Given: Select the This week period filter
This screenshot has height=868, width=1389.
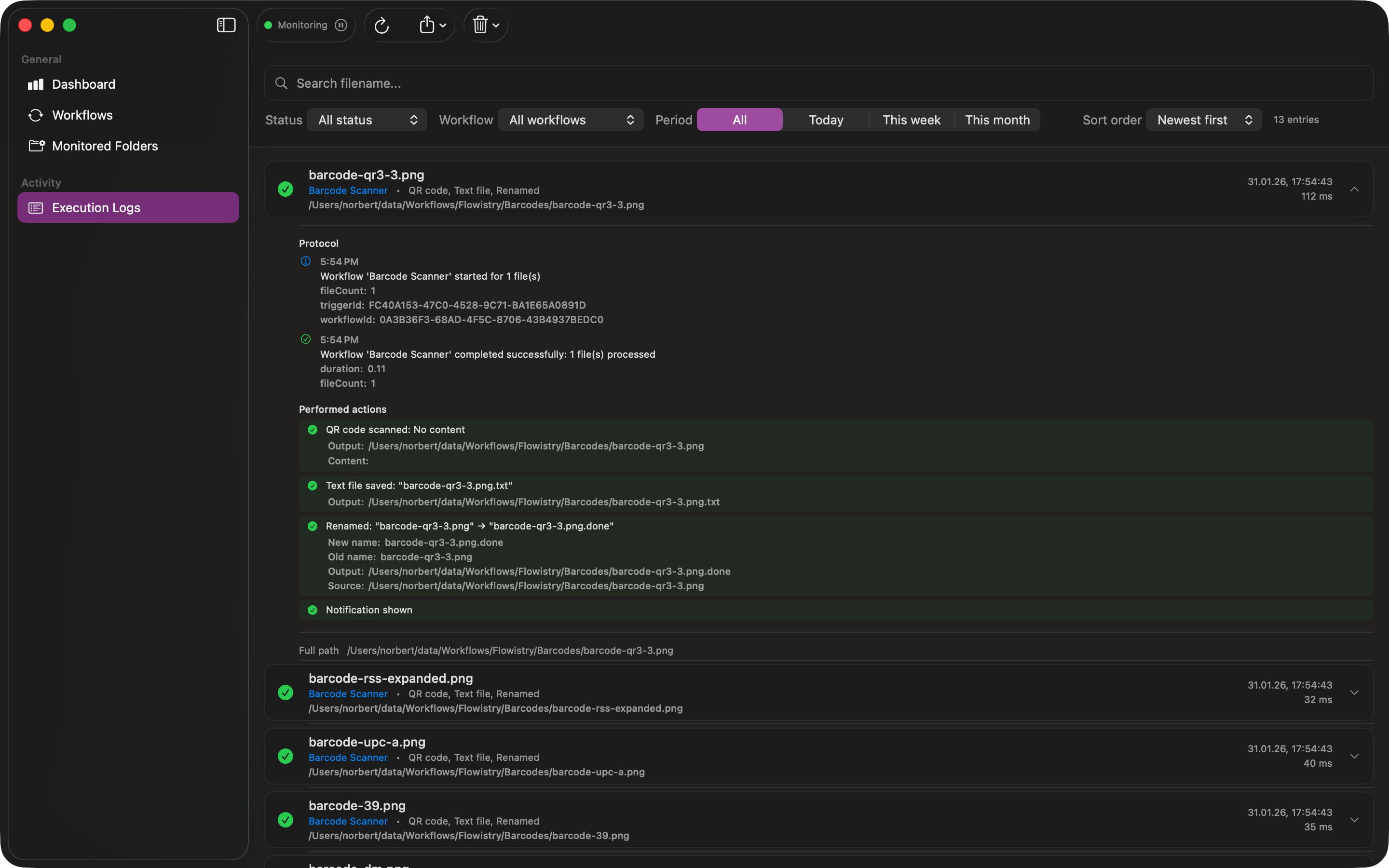Looking at the screenshot, I should [x=912, y=120].
